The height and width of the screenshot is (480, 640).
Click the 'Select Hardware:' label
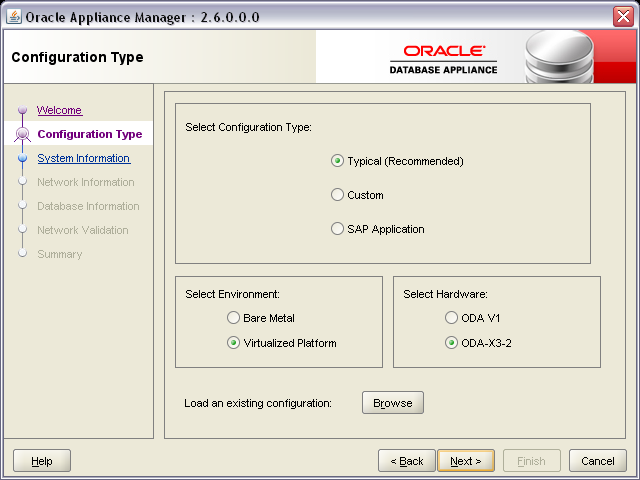(445, 294)
